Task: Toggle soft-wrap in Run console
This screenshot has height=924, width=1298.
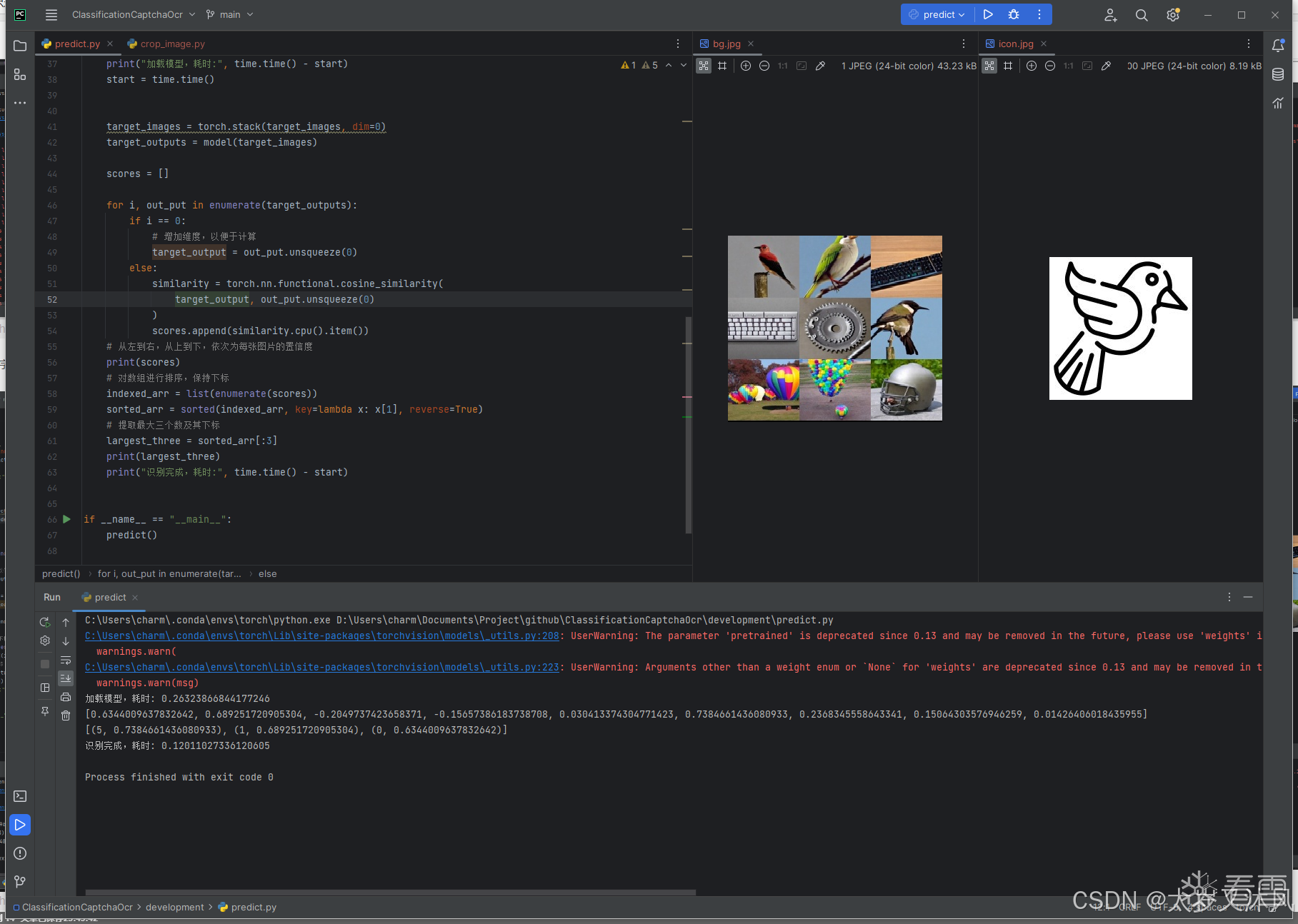Action: [x=66, y=660]
